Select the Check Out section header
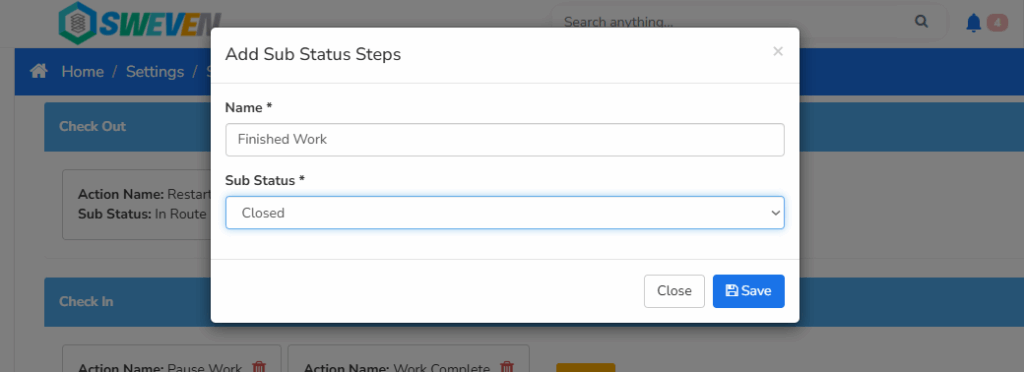 pos(127,127)
